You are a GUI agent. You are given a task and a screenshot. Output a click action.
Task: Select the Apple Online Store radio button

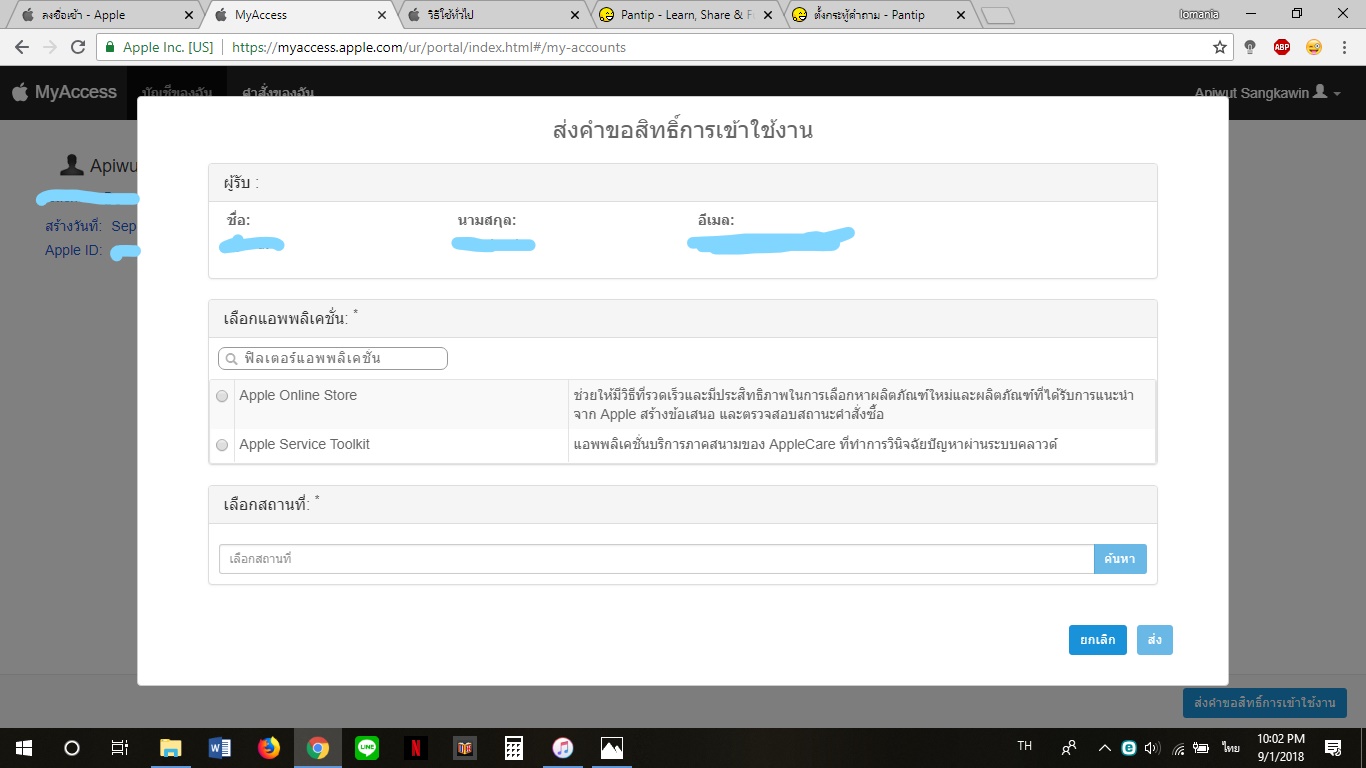[x=222, y=396]
